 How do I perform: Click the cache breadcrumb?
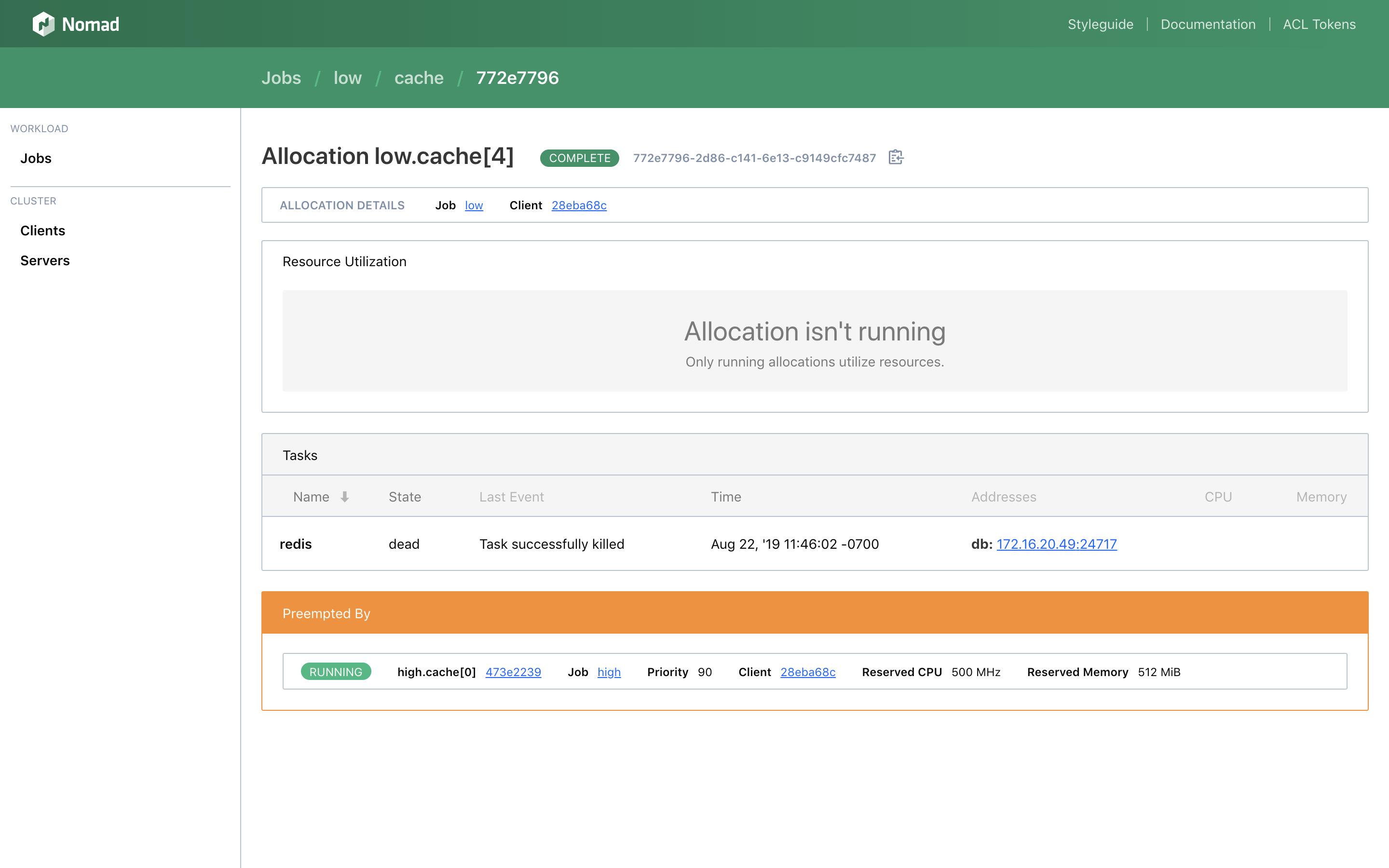tap(419, 78)
